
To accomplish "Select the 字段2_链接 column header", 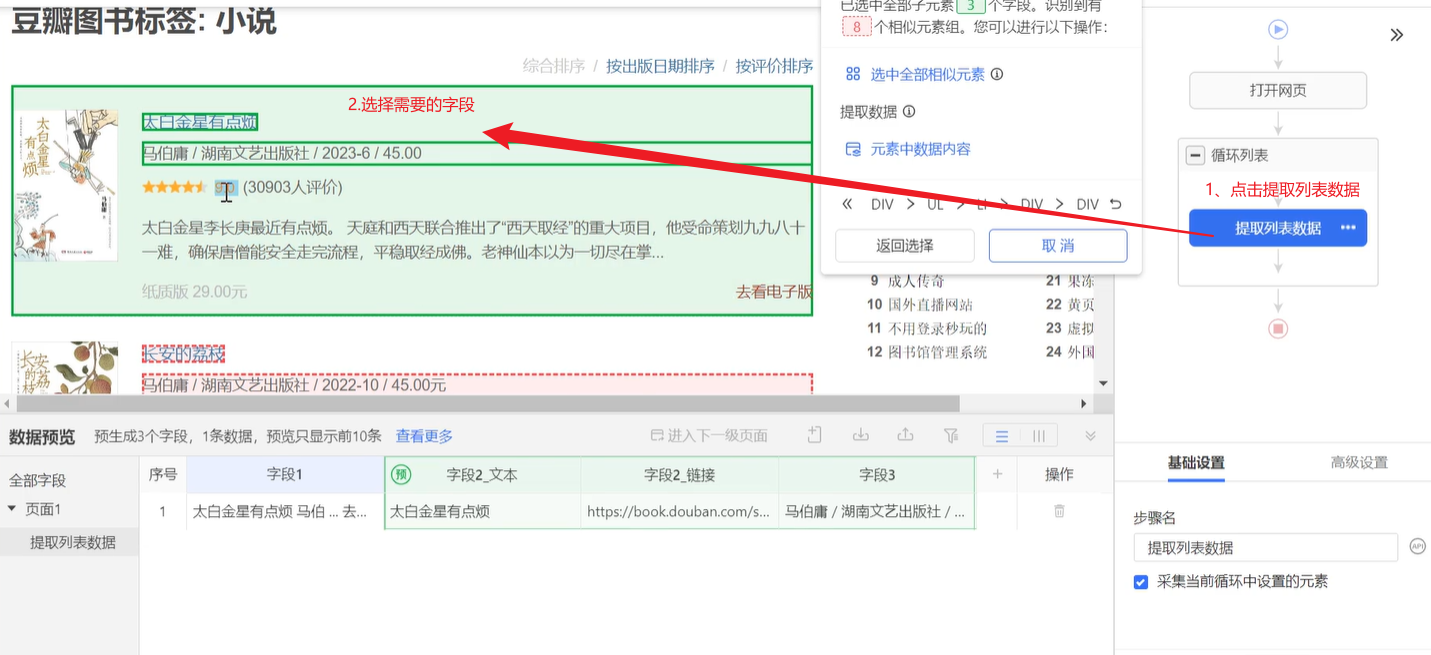I will (679, 475).
